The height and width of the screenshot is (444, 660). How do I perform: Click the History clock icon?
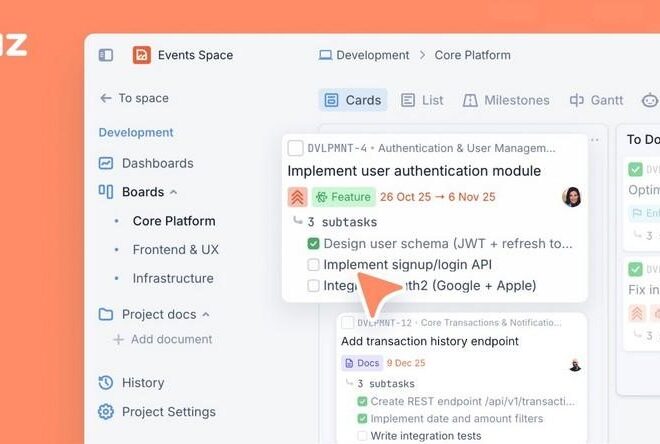106,383
